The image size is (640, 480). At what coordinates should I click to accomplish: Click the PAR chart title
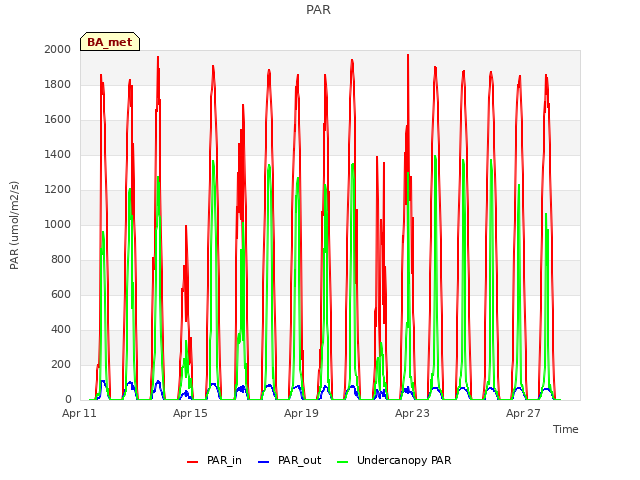tap(318, 10)
